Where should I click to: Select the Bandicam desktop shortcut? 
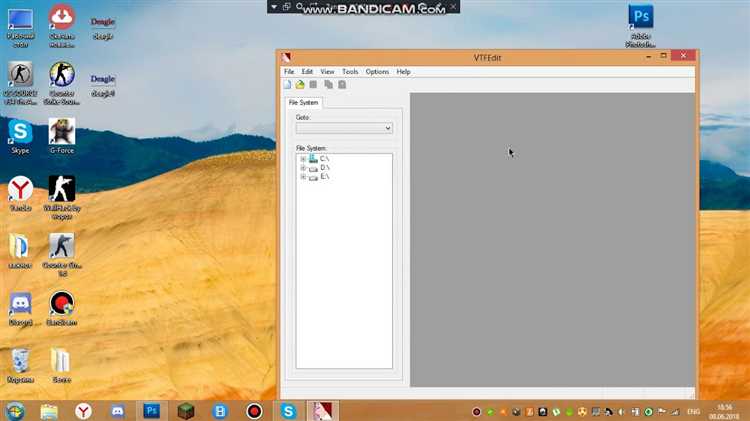(x=62, y=304)
